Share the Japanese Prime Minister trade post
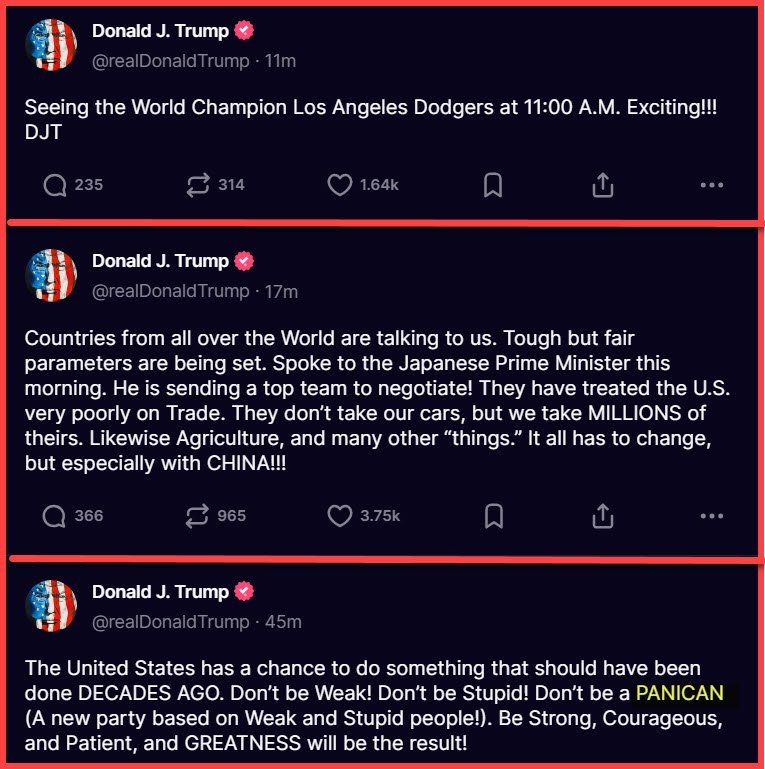The height and width of the screenshot is (769, 765). coord(602,516)
